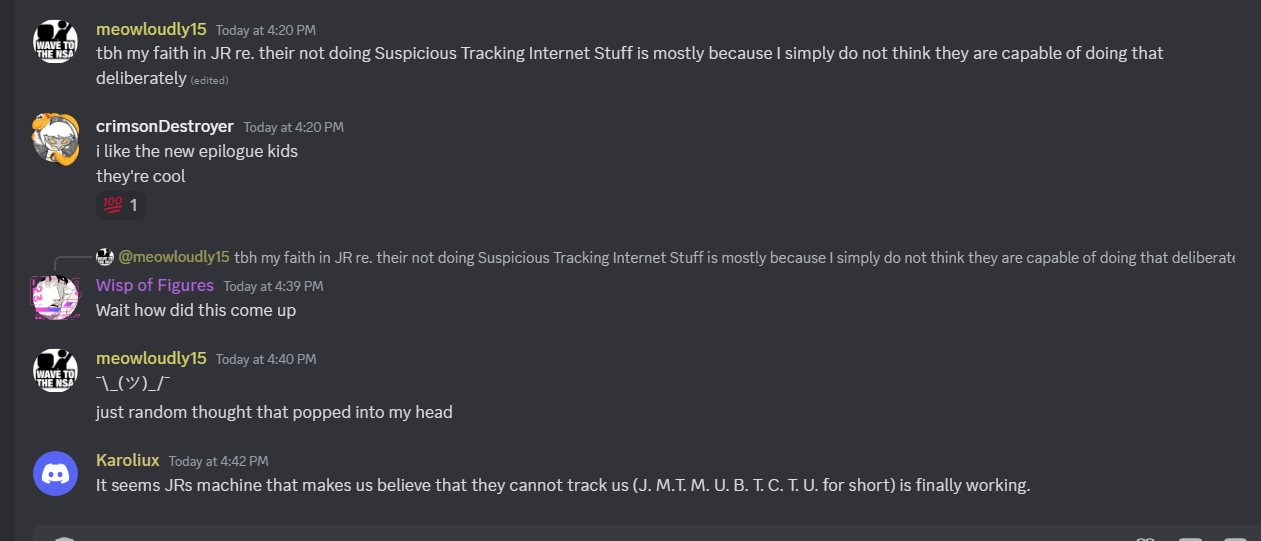Click the meowloudly15 username at 4:40 PM
Viewport: 1261px width, 541px height.
(151, 358)
